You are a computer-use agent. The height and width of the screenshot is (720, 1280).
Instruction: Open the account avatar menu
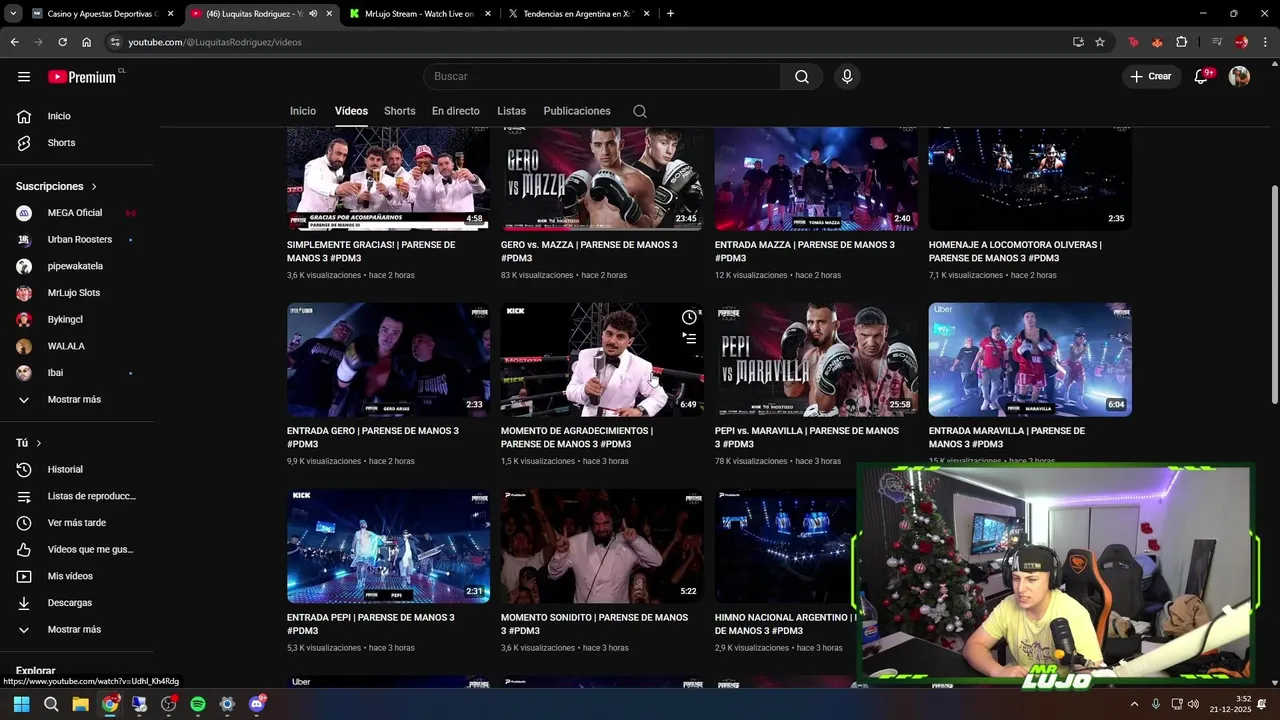(x=1239, y=76)
